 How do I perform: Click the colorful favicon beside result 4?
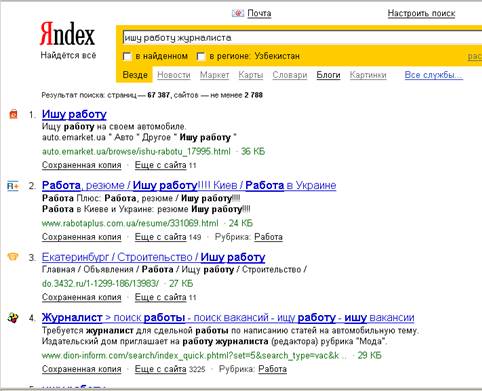click(13, 318)
